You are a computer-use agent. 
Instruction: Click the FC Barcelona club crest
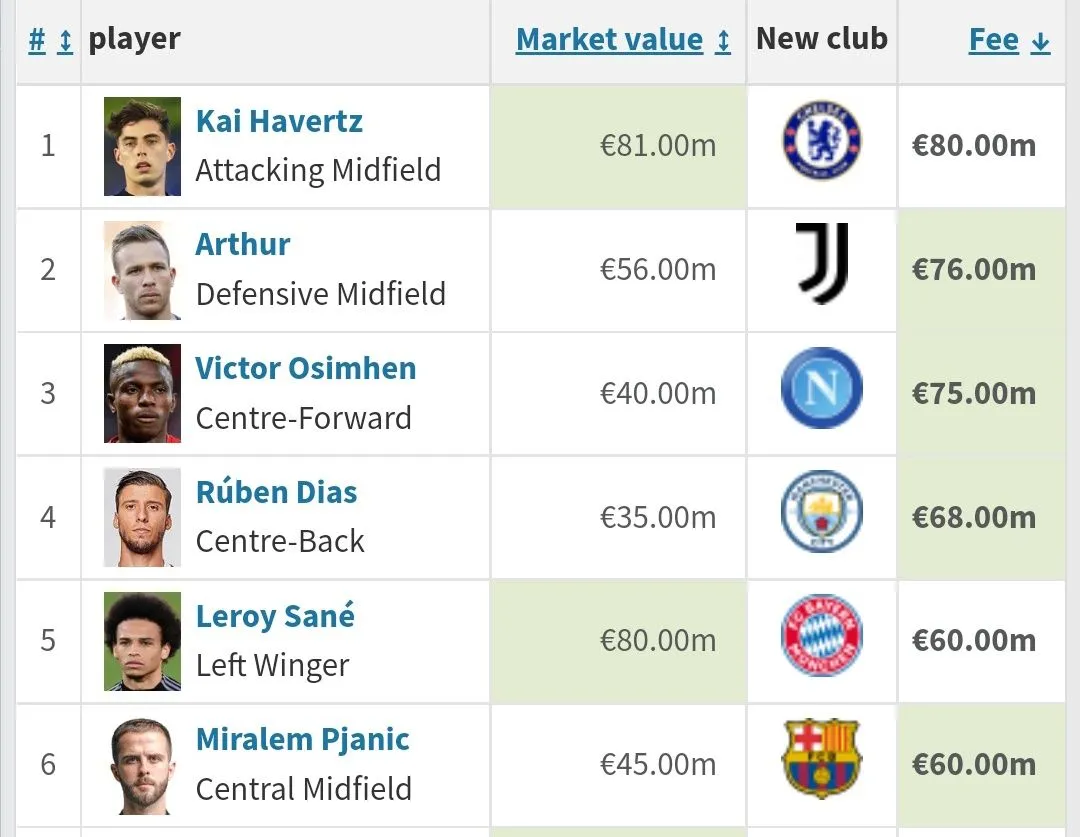point(821,760)
